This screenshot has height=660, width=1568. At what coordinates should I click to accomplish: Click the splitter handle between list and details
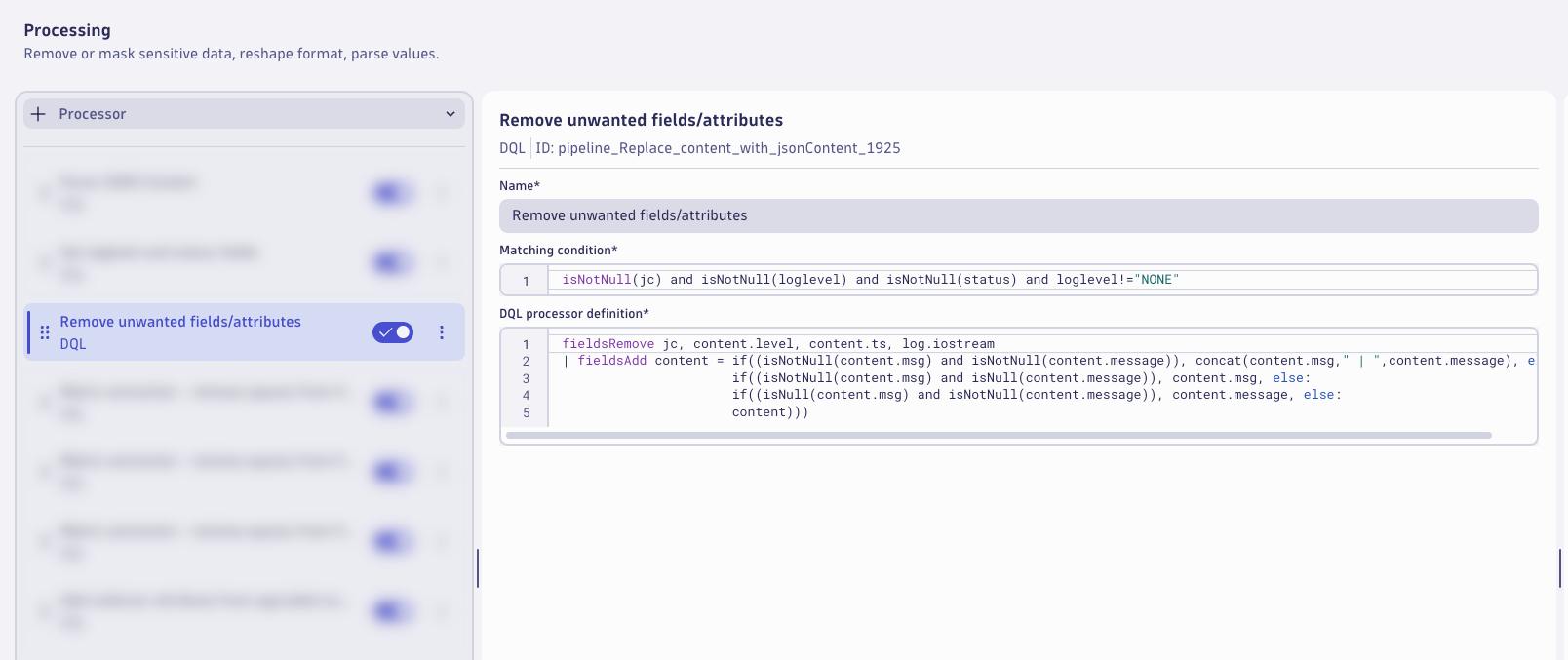tap(478, 568)
